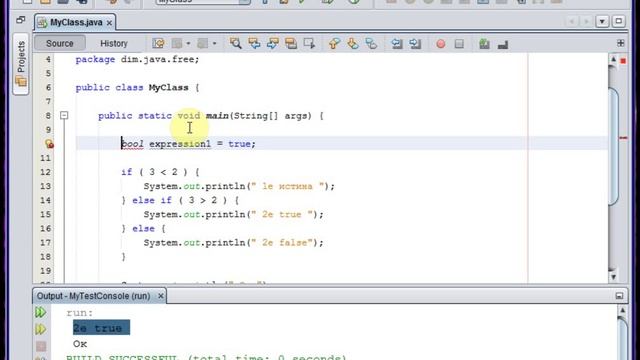Click line number 17 in gutter

(45, 243)
